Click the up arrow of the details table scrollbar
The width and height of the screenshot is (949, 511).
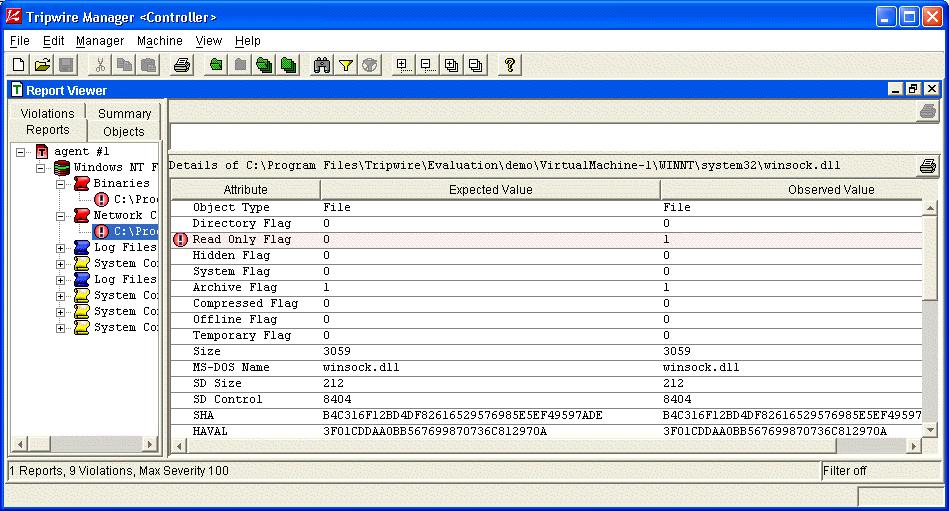[x=930, y=208]
